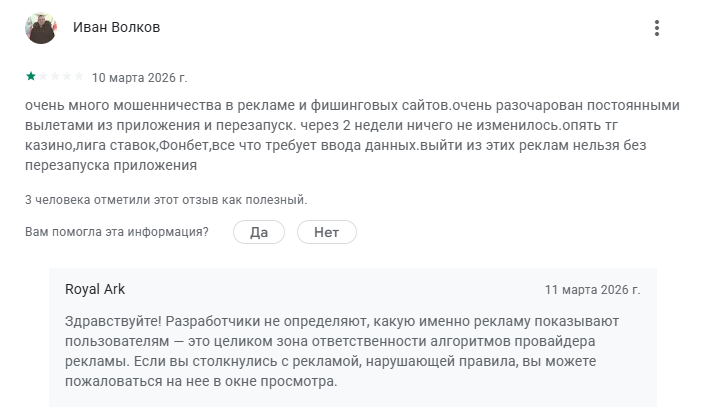Click the reply date 11 марта 2026

(592, 290)
